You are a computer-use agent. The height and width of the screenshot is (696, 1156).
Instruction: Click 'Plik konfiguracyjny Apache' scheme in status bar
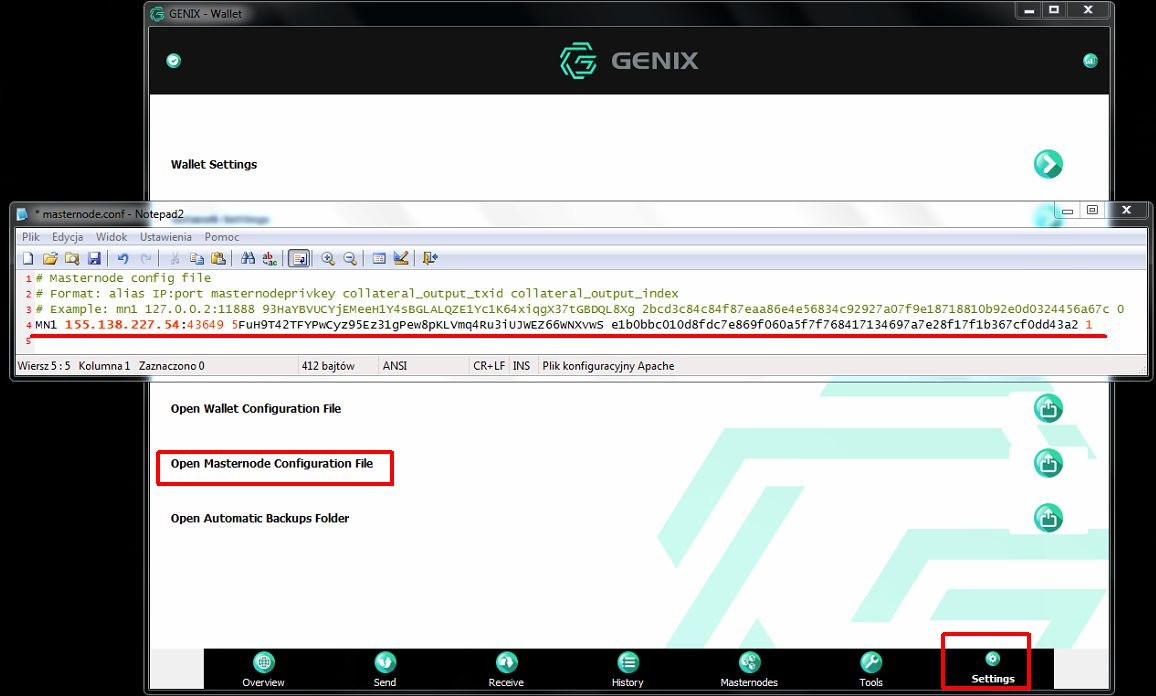tap(608, 366)
